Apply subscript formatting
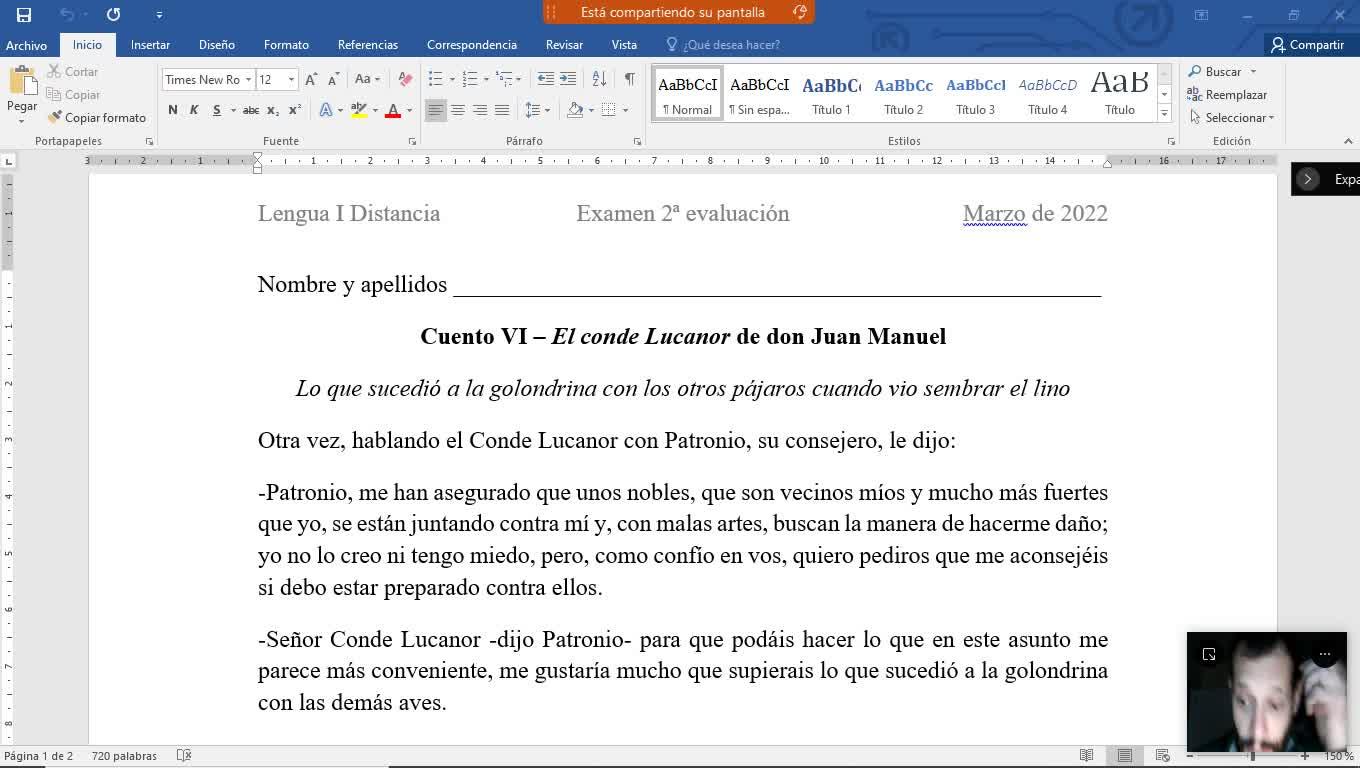Screen dimensions: 1360x768 point(274,110)
